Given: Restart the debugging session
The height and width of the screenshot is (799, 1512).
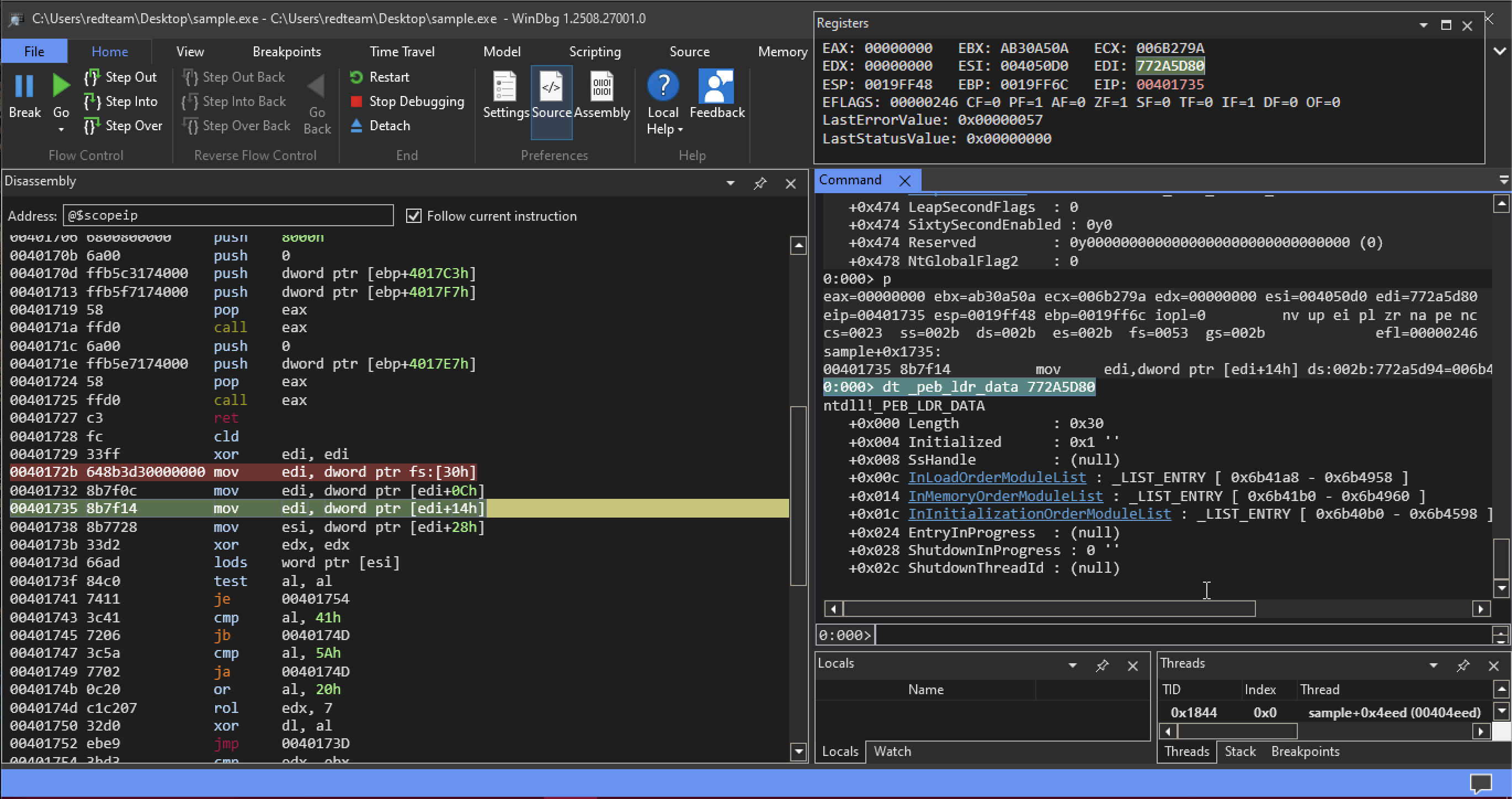Looking at the screenshot, I should pos(379,77).
